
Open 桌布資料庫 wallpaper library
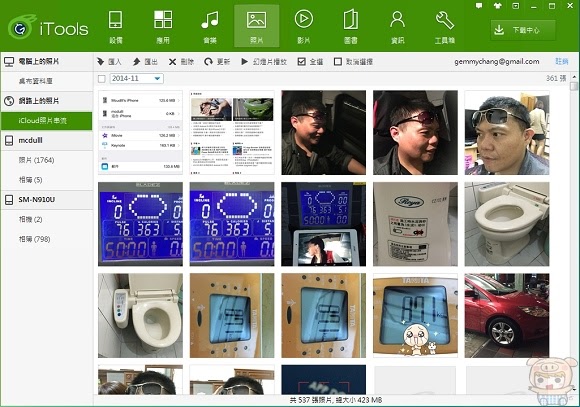click(x=47, y=81)
